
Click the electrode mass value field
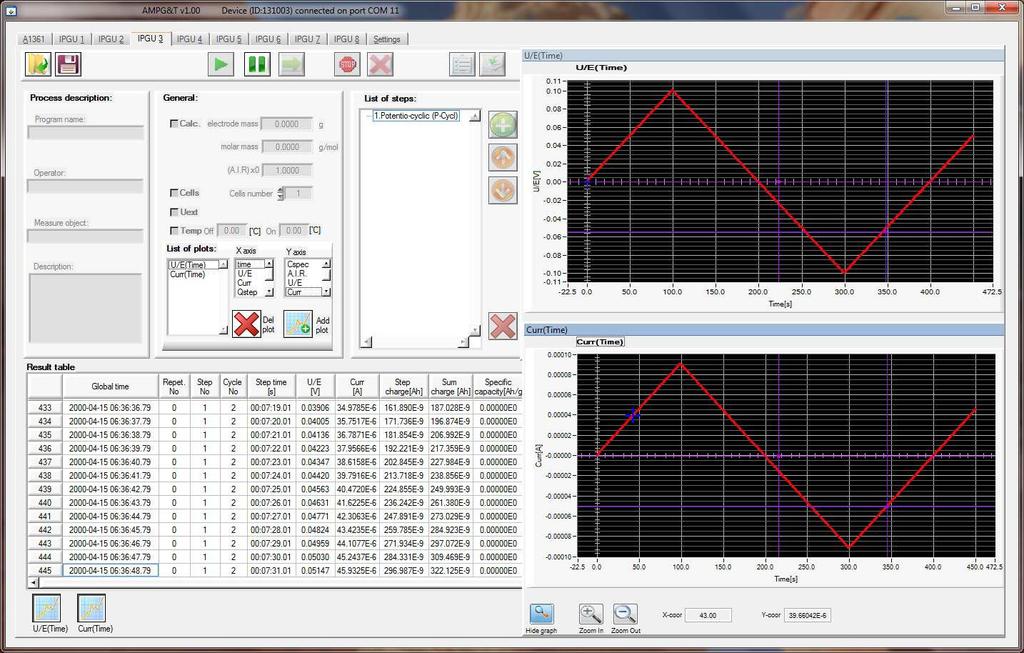tap(287, 124)
